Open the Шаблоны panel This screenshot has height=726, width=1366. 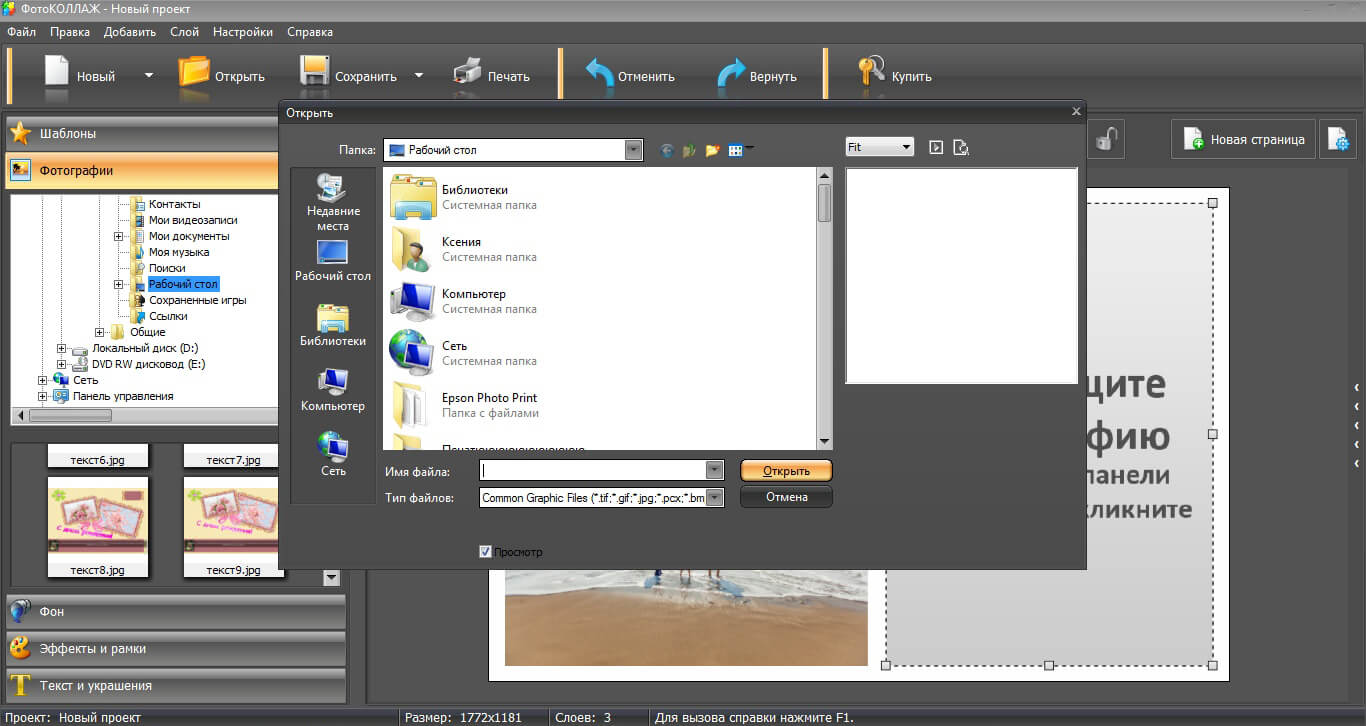pyautogui.click(x=142, y=133)
